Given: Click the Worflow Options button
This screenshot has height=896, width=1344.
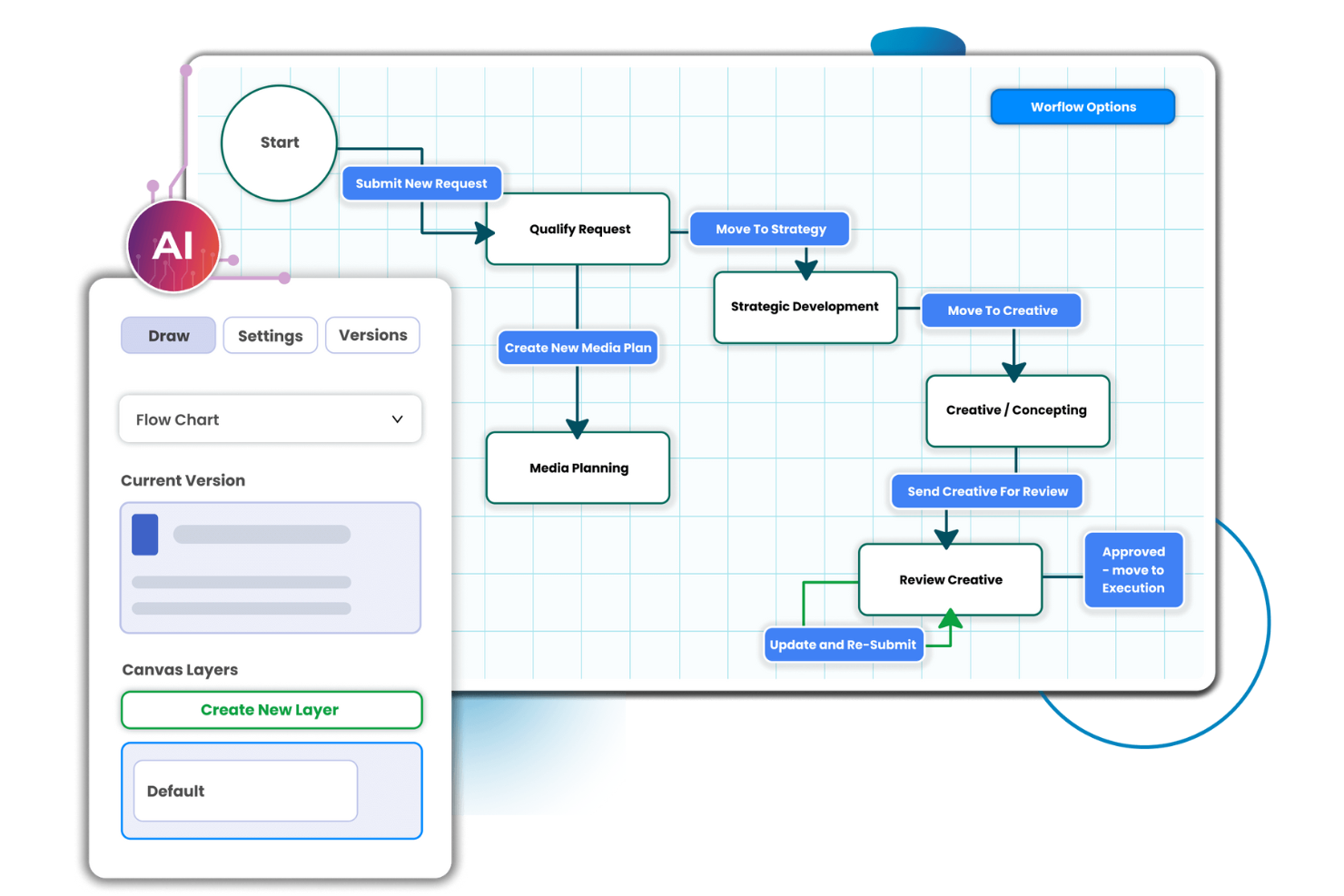Looking at the screenshot, I should [x=1082, y=106].
